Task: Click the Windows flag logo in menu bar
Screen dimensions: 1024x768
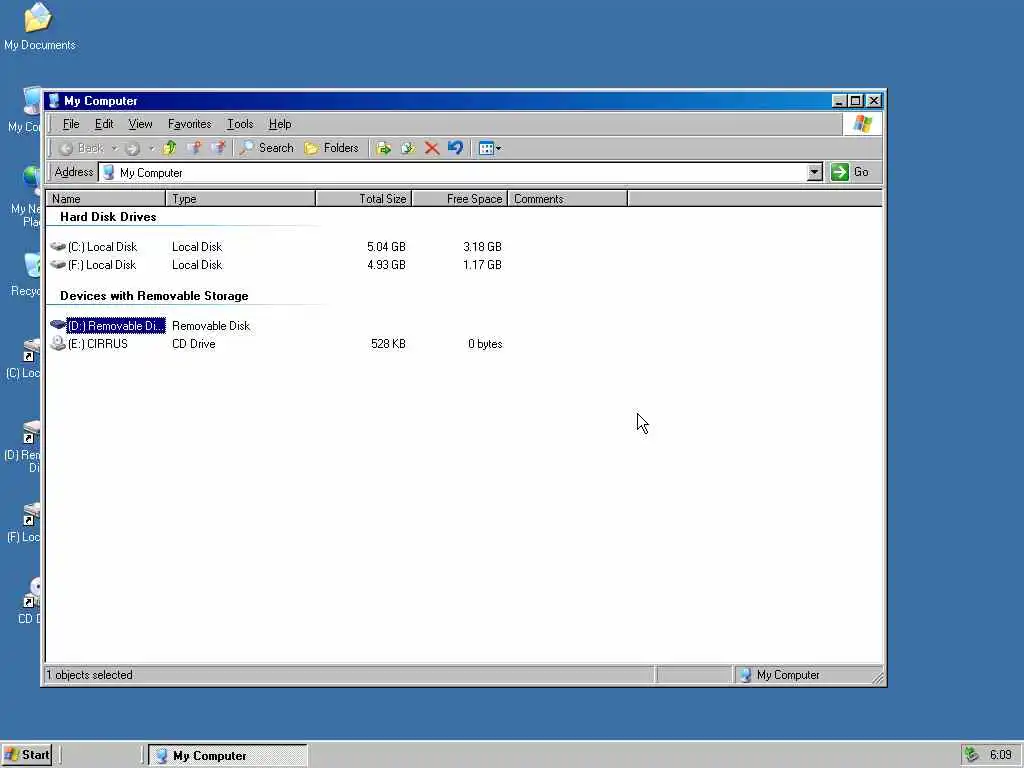Action: (863, 124)
